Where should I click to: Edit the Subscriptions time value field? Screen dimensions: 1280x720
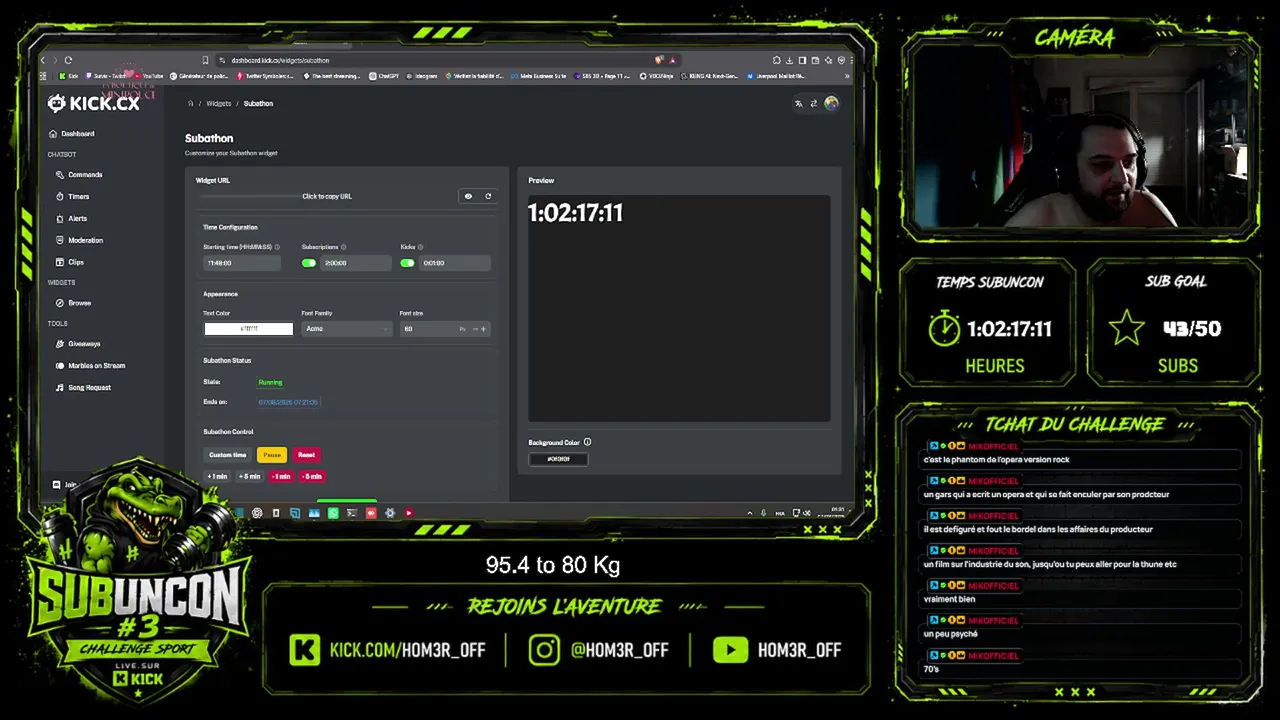pyautogui.click(x=356, y=263)
